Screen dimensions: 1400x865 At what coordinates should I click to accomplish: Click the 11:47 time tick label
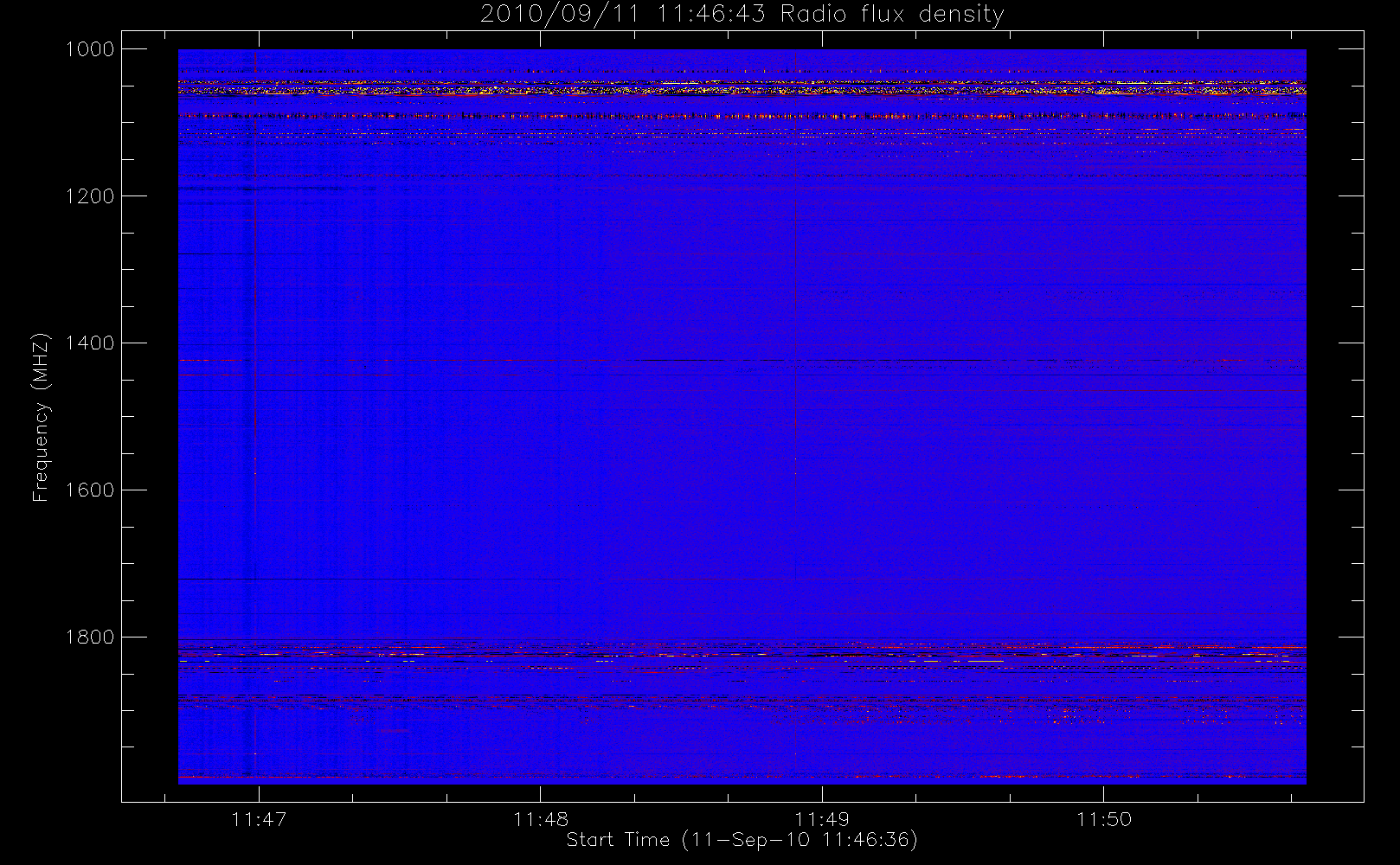259,819
